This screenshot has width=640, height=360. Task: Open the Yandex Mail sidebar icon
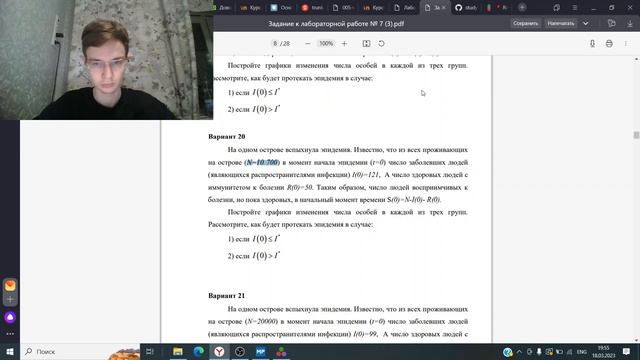(10, 285)
